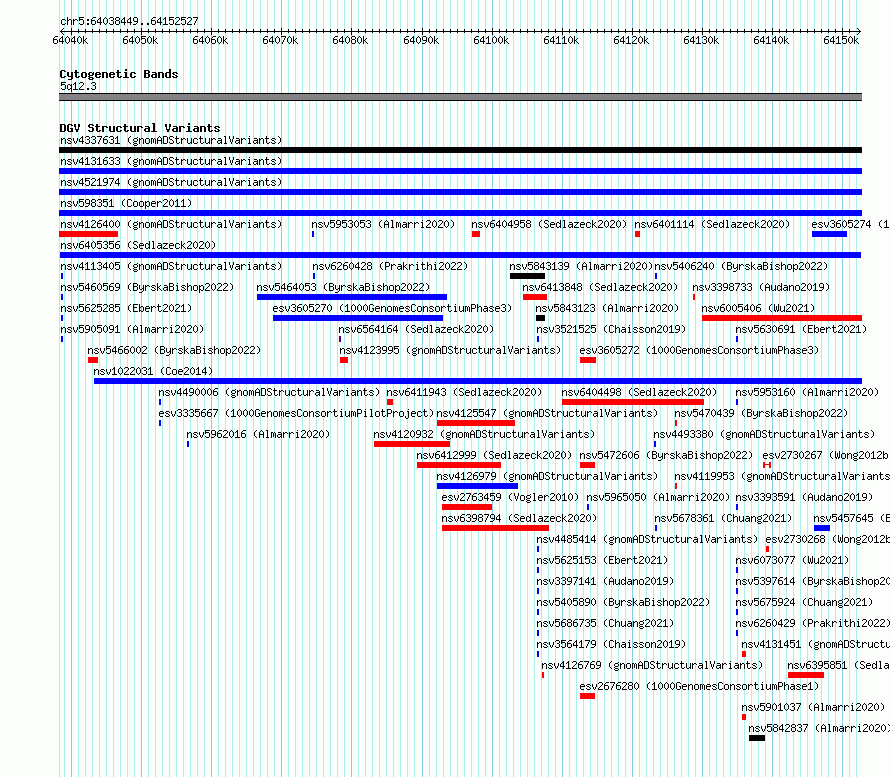
Task: Click the nsv6564164 Sedlazeck2020 label
Action: (x=417, y=329)
